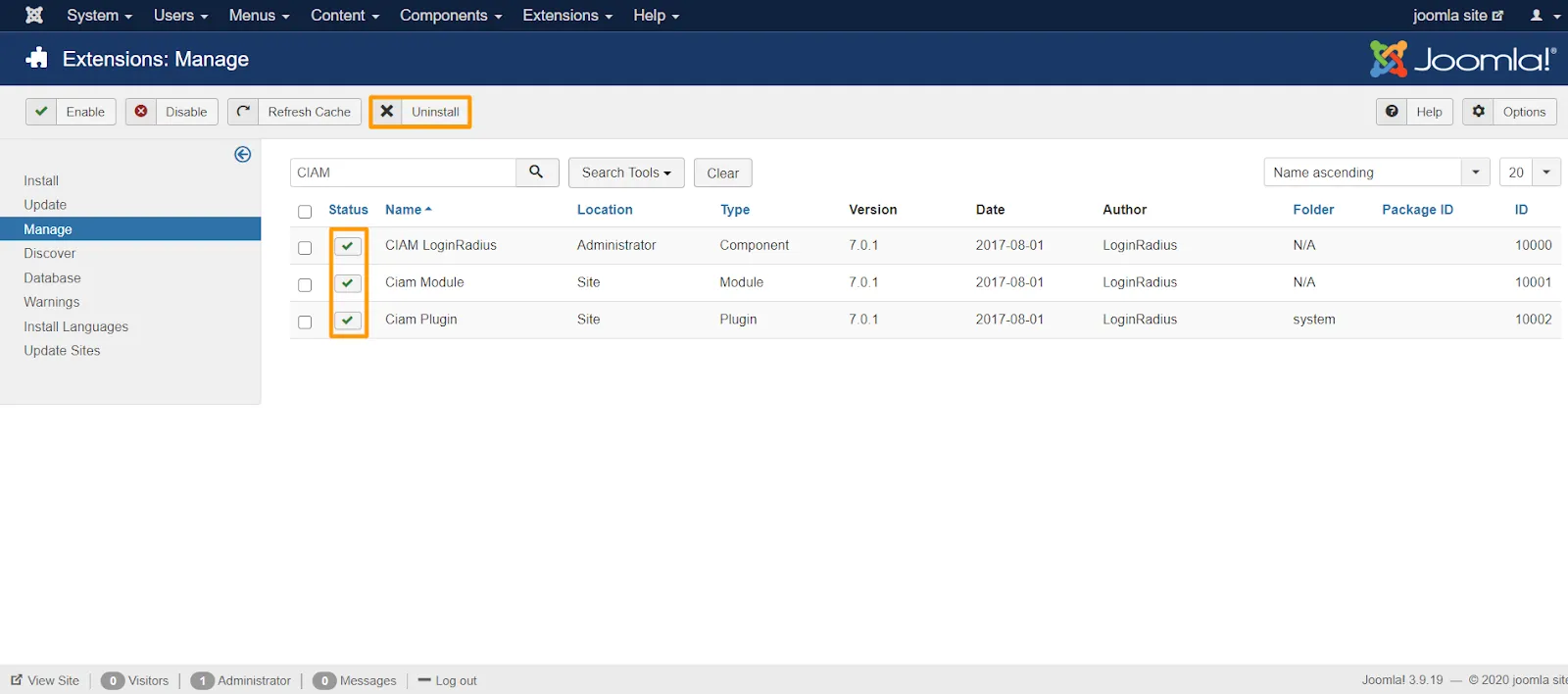Viewport: 1568px width, 694px height.
Task: Click Log out in the footer
Action: tap(448, 680)
